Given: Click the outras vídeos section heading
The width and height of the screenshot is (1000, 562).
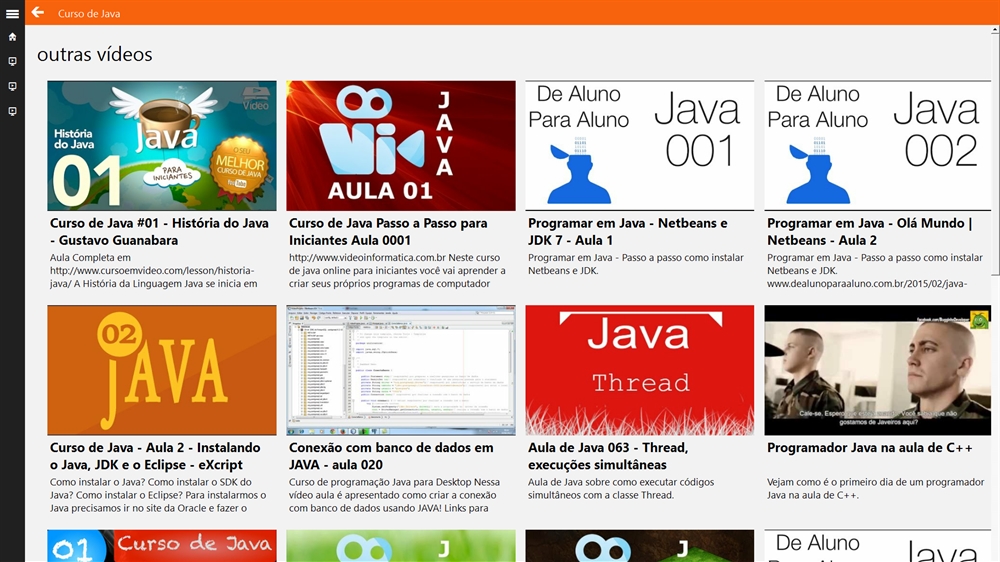Looking at the screenshot, I should point(94,54).
